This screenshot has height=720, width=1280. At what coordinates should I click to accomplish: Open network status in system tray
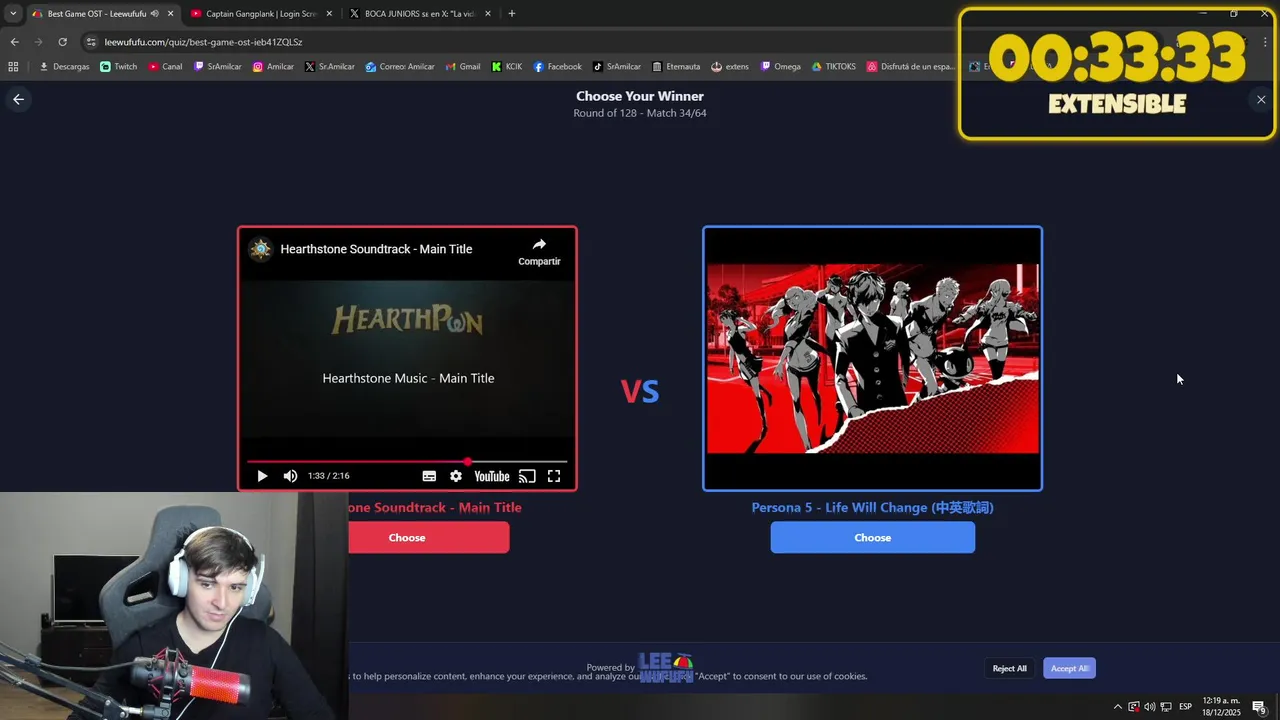pyautogui.click(x=1165, y=707)
